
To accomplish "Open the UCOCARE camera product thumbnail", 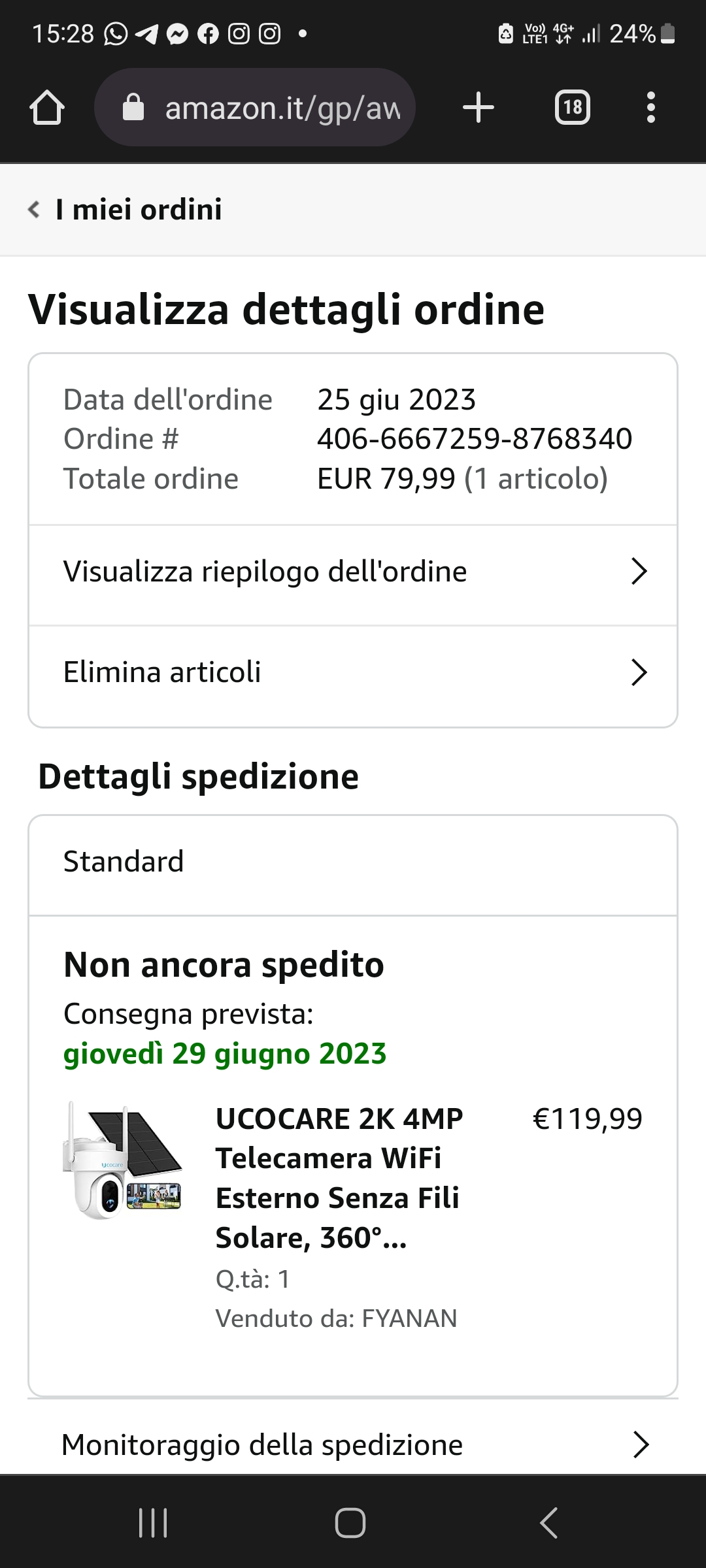I will click(x=122, y=1161).
